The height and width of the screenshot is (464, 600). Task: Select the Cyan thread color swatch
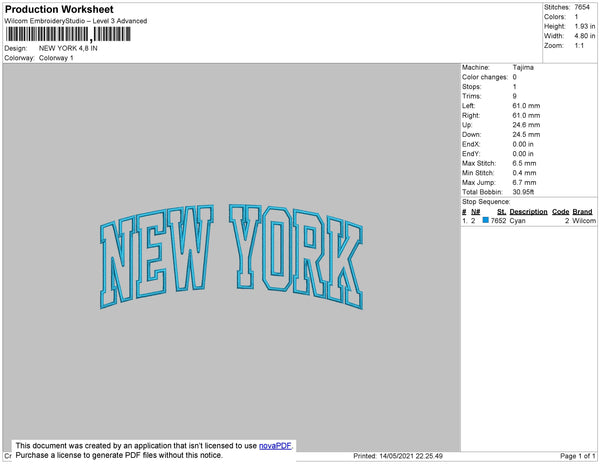coord(486,220)
